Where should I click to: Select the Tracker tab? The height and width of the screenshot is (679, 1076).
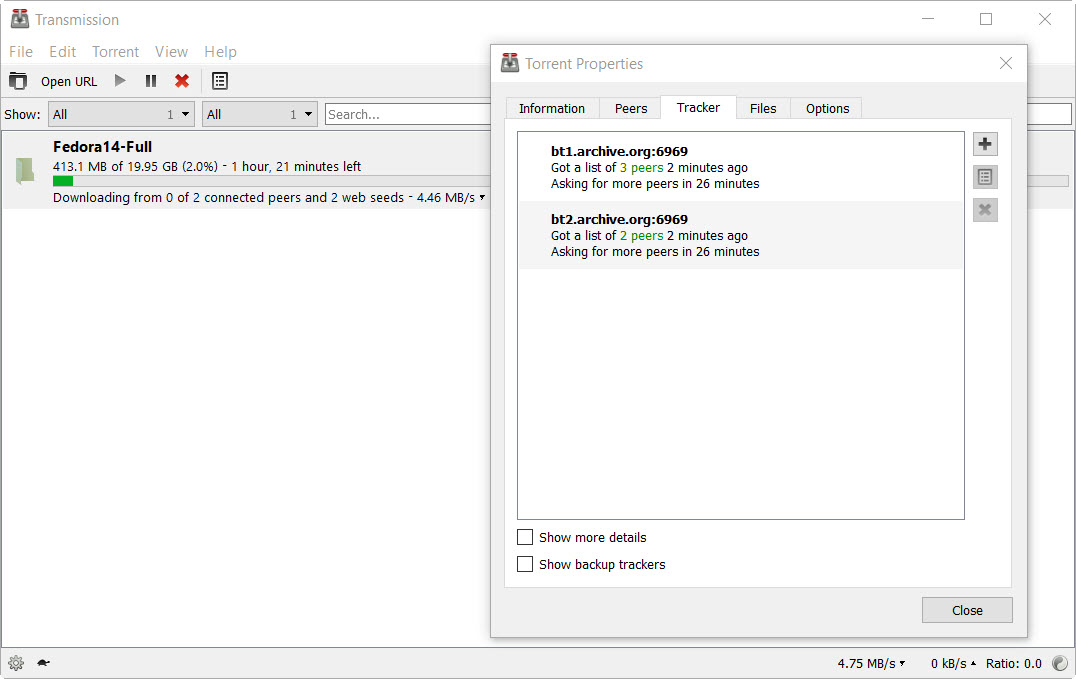pyautogui.click(x=698, y=107)
